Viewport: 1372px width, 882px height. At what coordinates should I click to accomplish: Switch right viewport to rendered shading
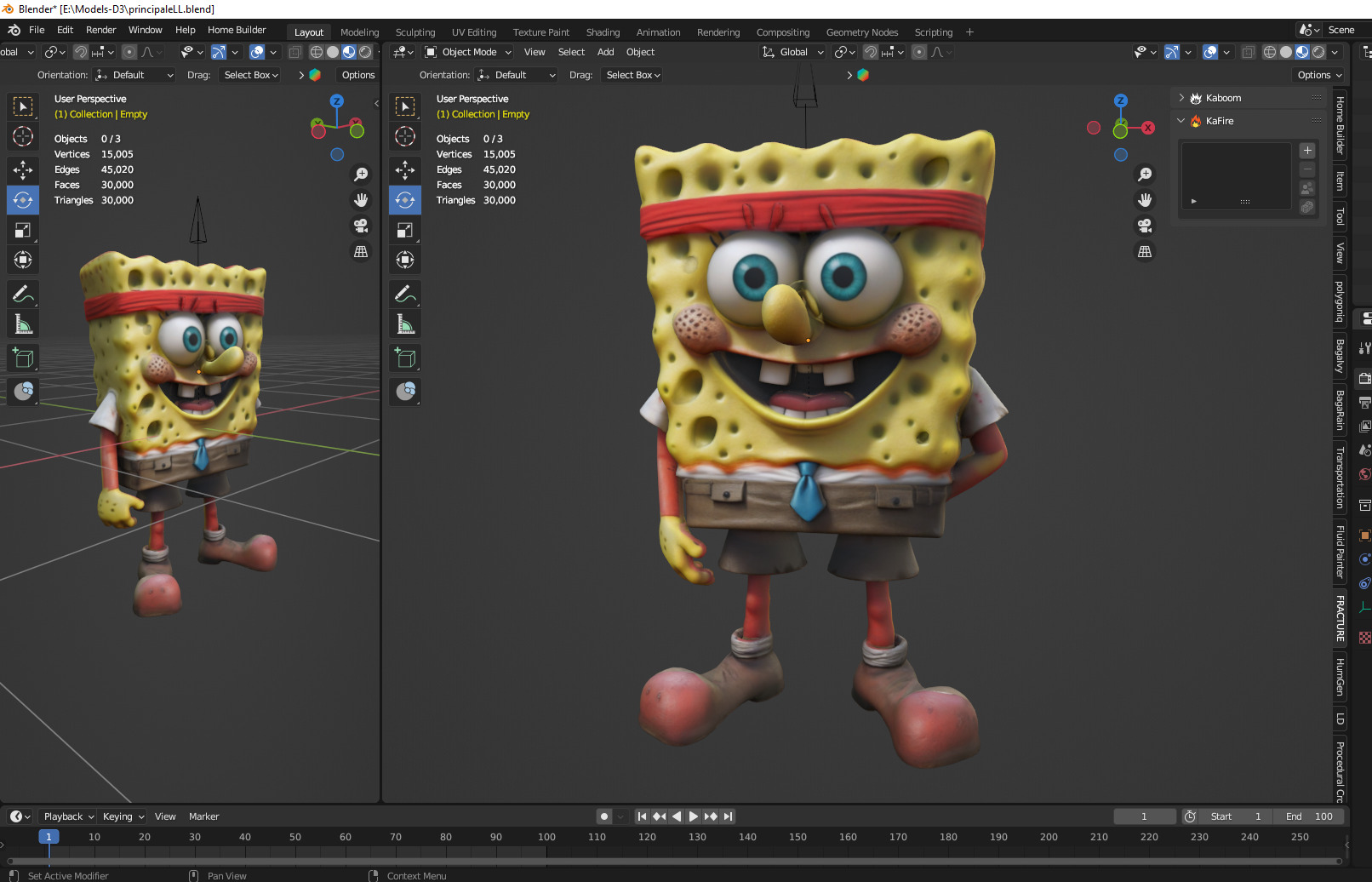pos(1318,52)
